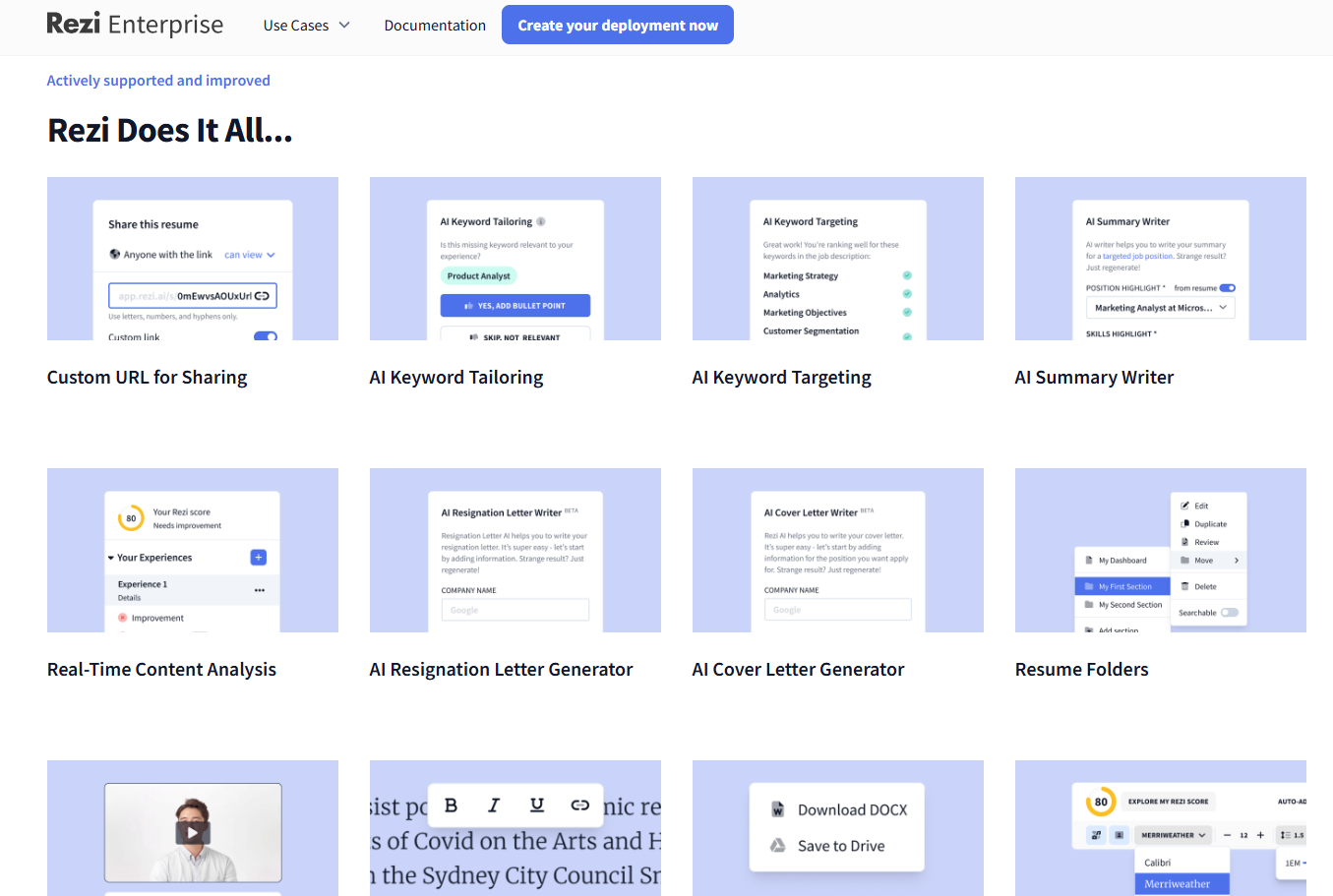
Task: Open three-dot menu for Experience 1
Action: [x=260, y=590]
